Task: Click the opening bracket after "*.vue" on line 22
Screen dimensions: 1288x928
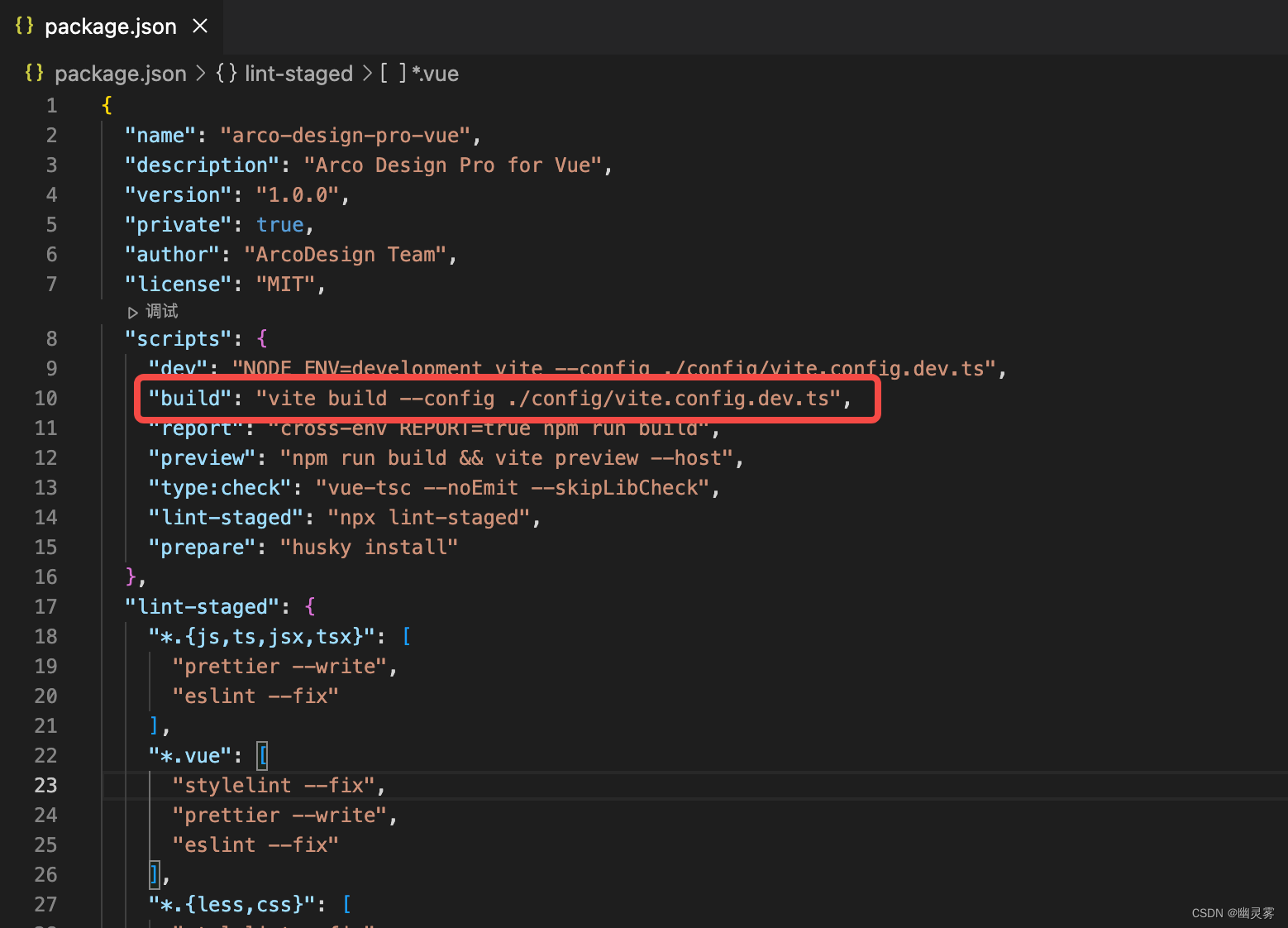Action: point(263,756)
